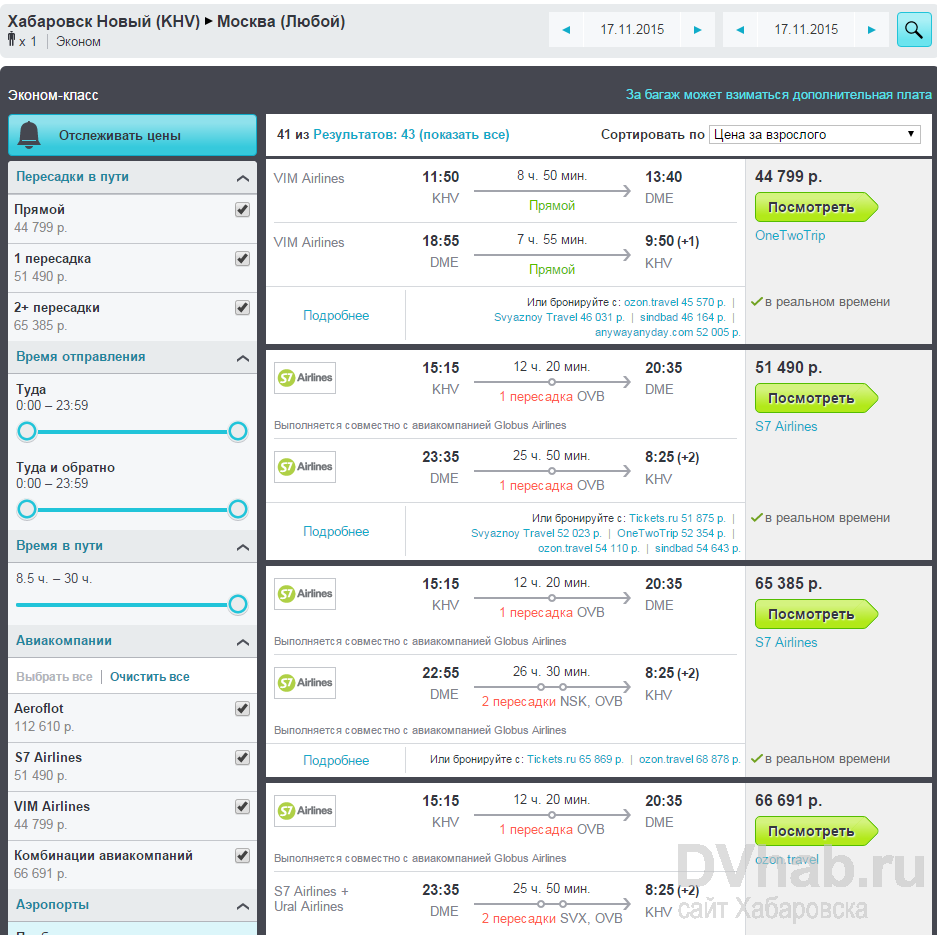Click the return date field 17.11.2015
The width and height of the screenshot is (937, 935).
[806, 30]
